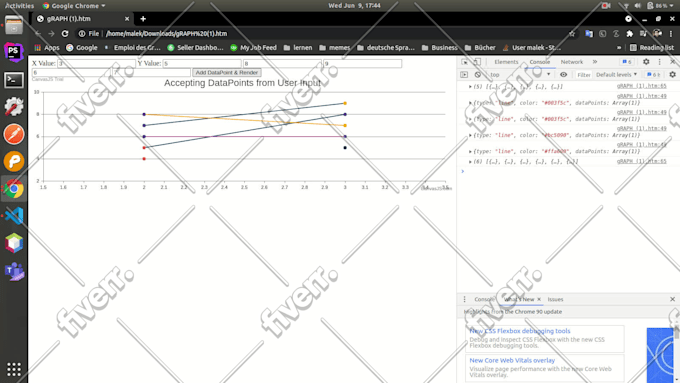The width and height of the screenshot is (680, 383).
Task: Go forward using Chrome's forward arrow
Action: [x=51, y=33]
